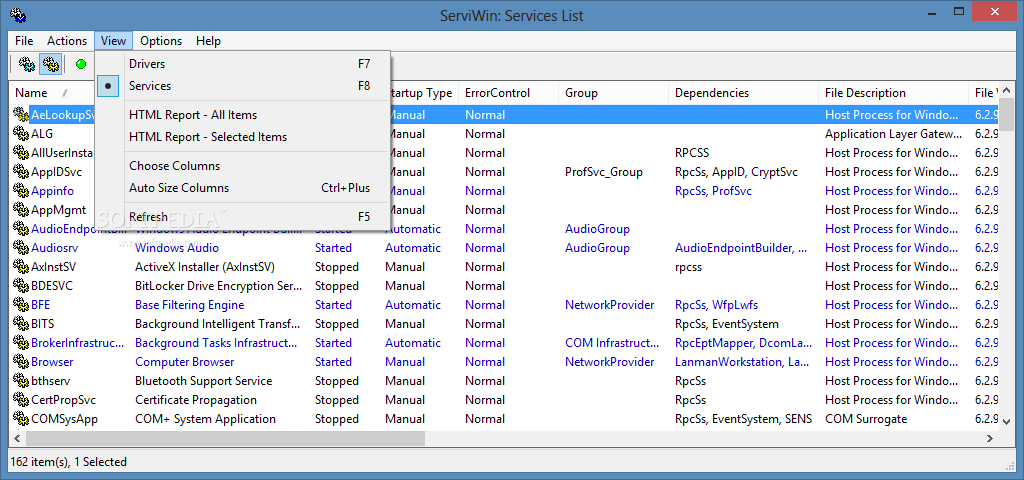The width and height of the screenshot is (1024, 480).
Task: Click the gear icon of Audiosrv row
Action: [22, 248]
